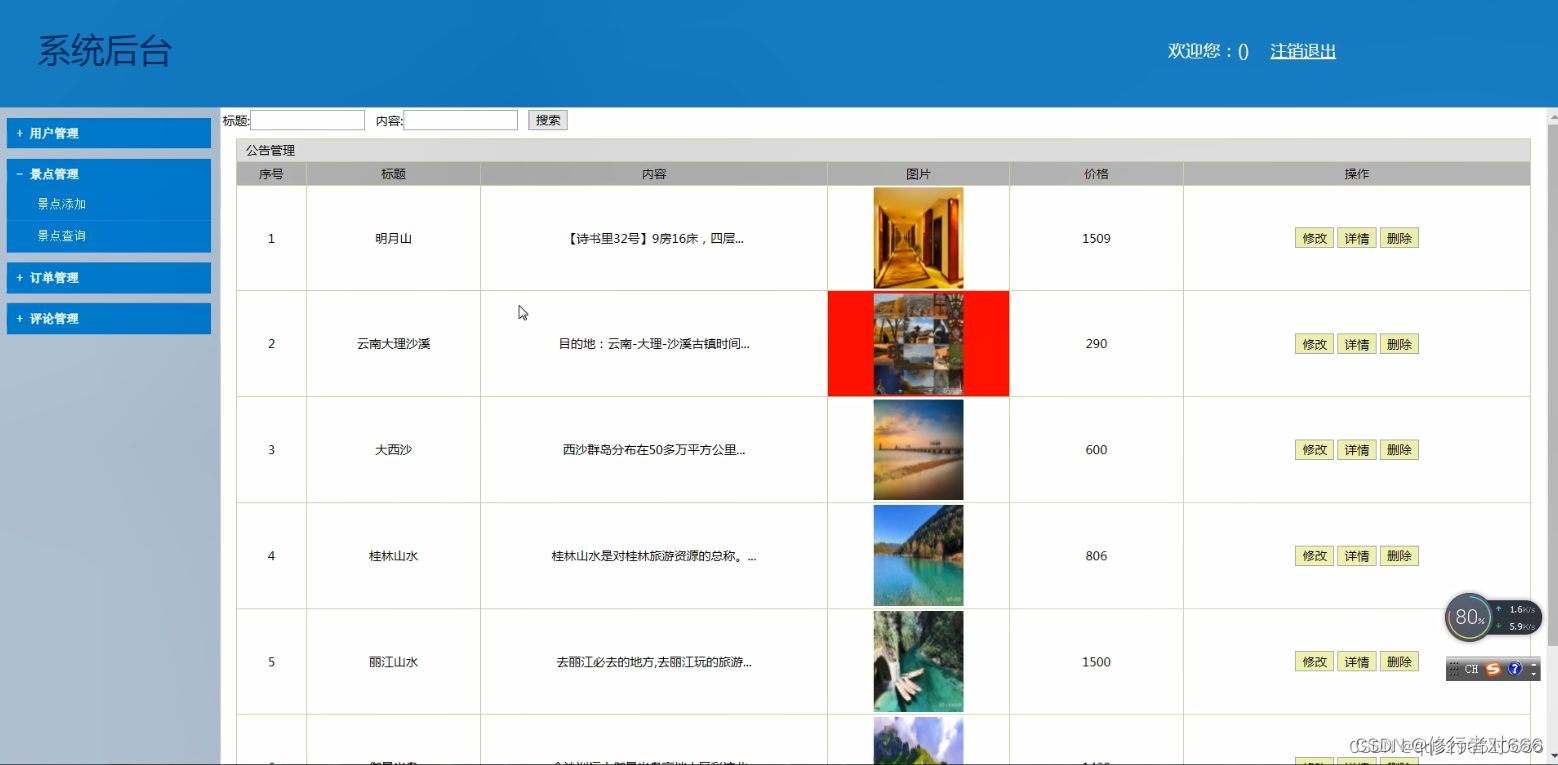
Task: Expand the 订单管理 sidebar section
Action: [x=108, y=278]
